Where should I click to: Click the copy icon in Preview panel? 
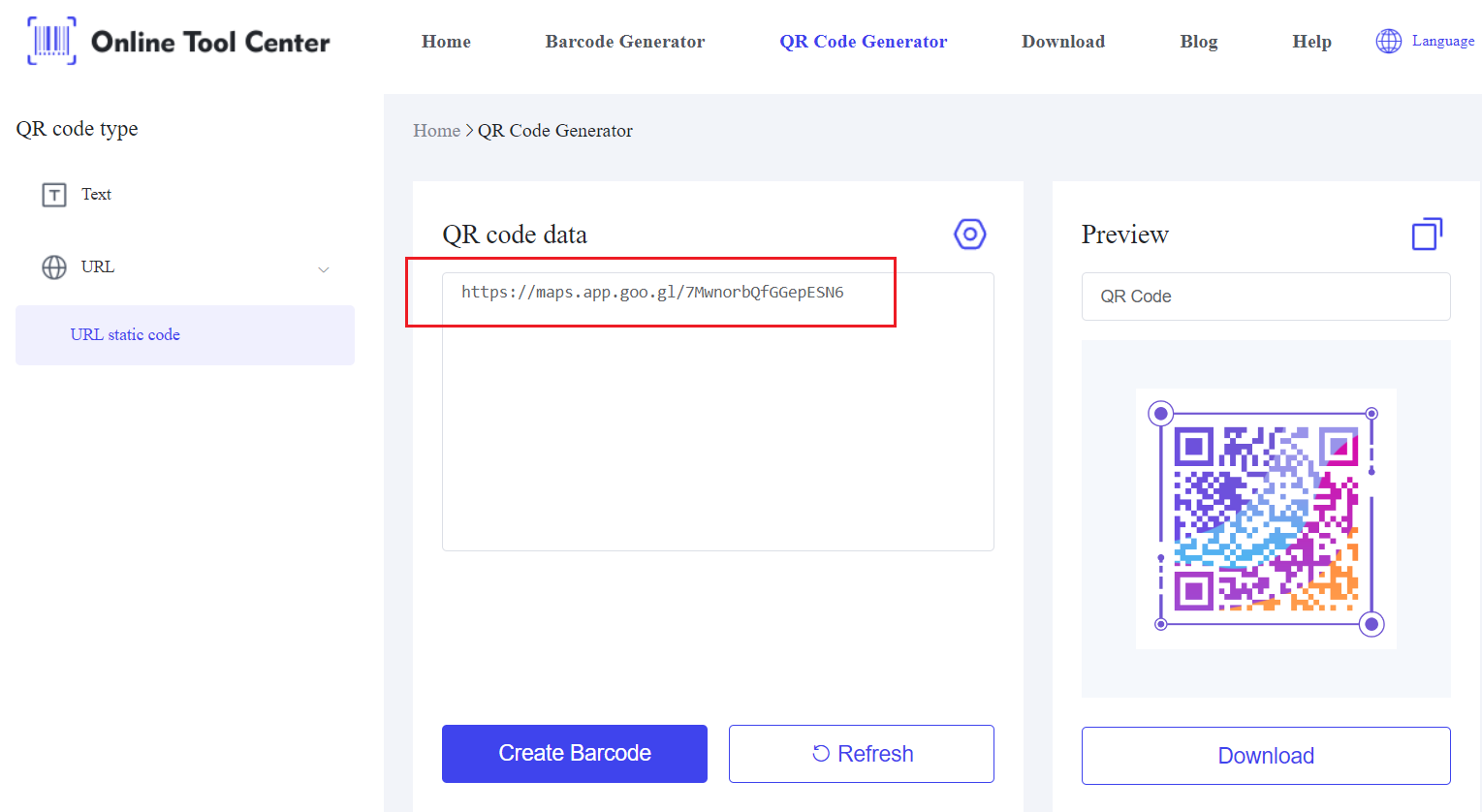coord(1427,234)
